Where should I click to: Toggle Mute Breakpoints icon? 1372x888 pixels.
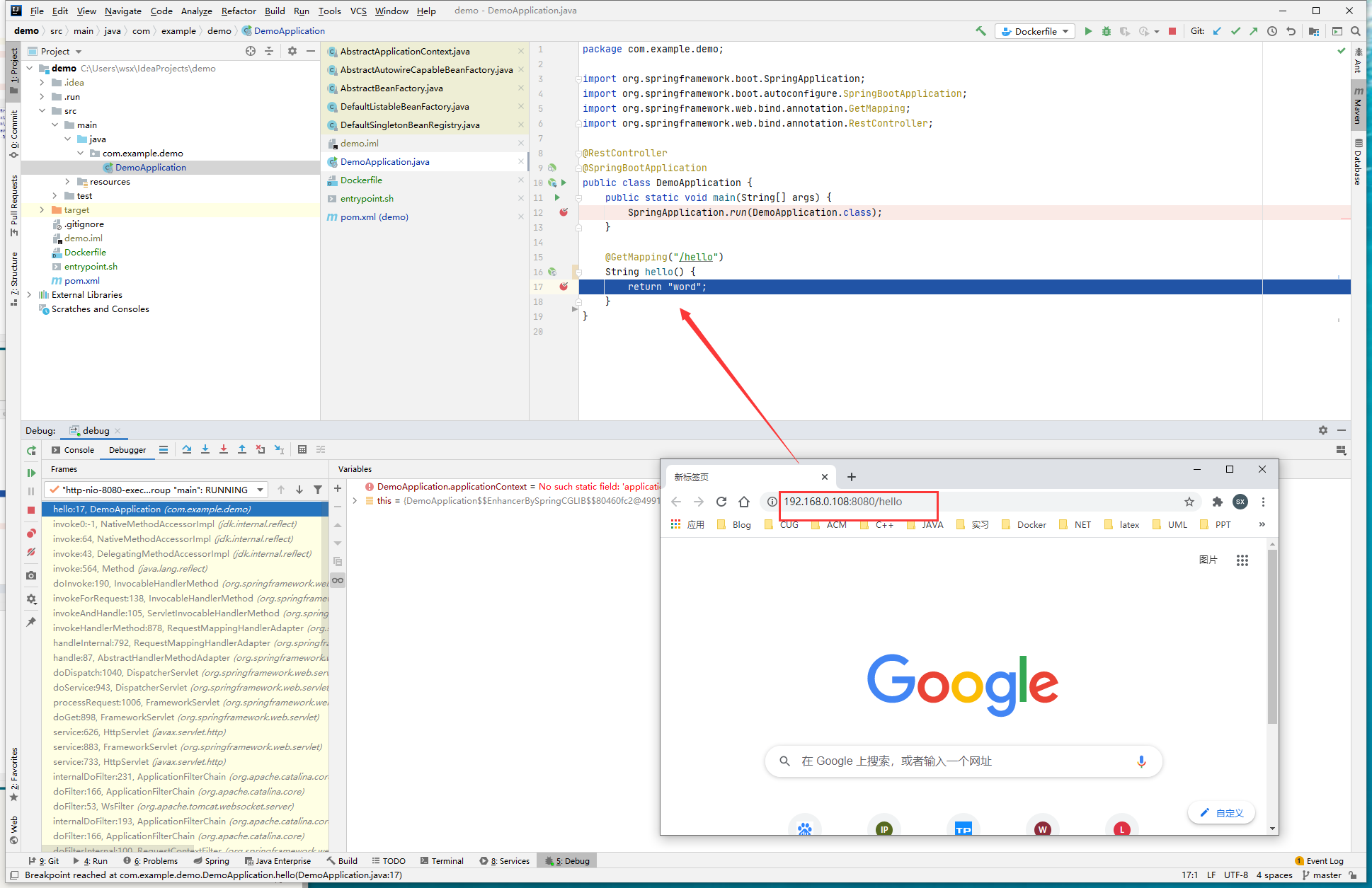[31, 552]
